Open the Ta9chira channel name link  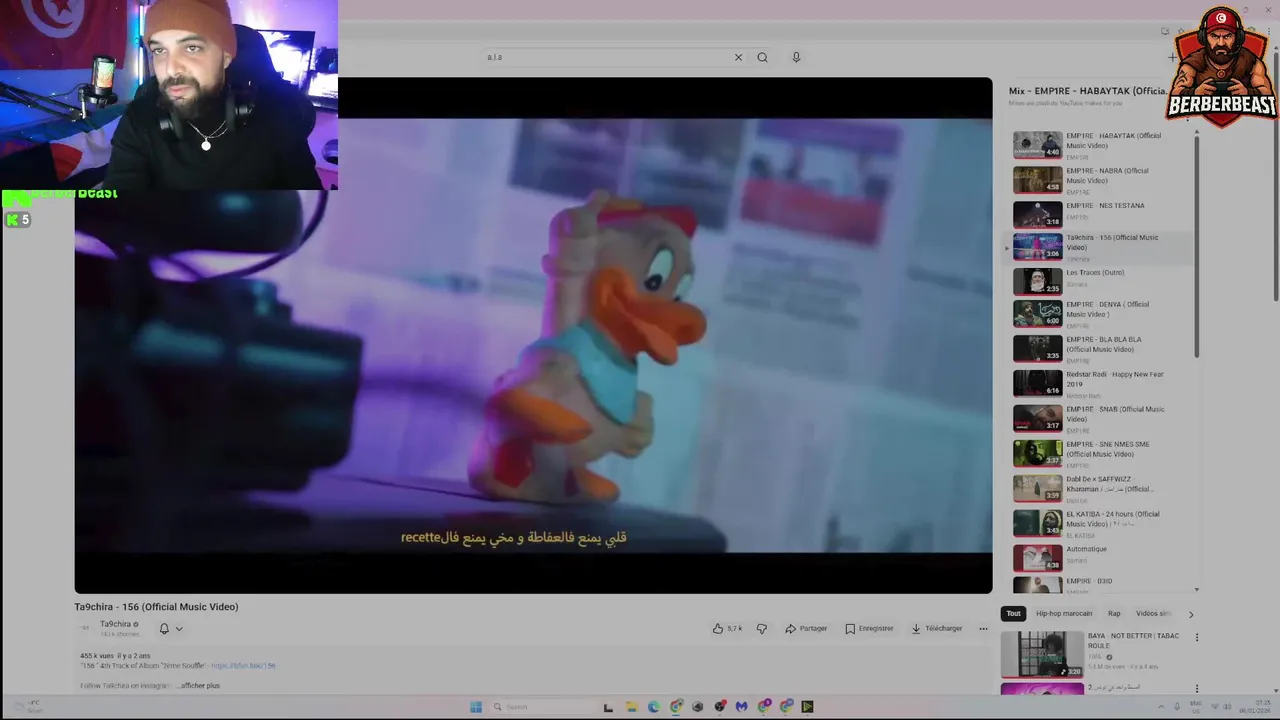tap(116, 624)
